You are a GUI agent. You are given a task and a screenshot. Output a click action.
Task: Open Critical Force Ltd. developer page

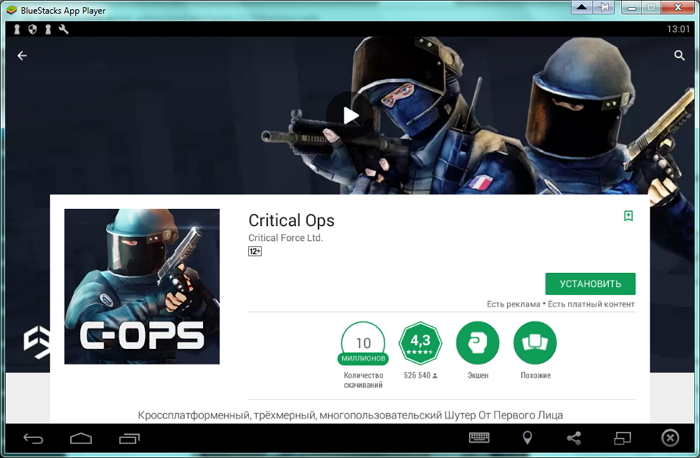pos(285,238)
